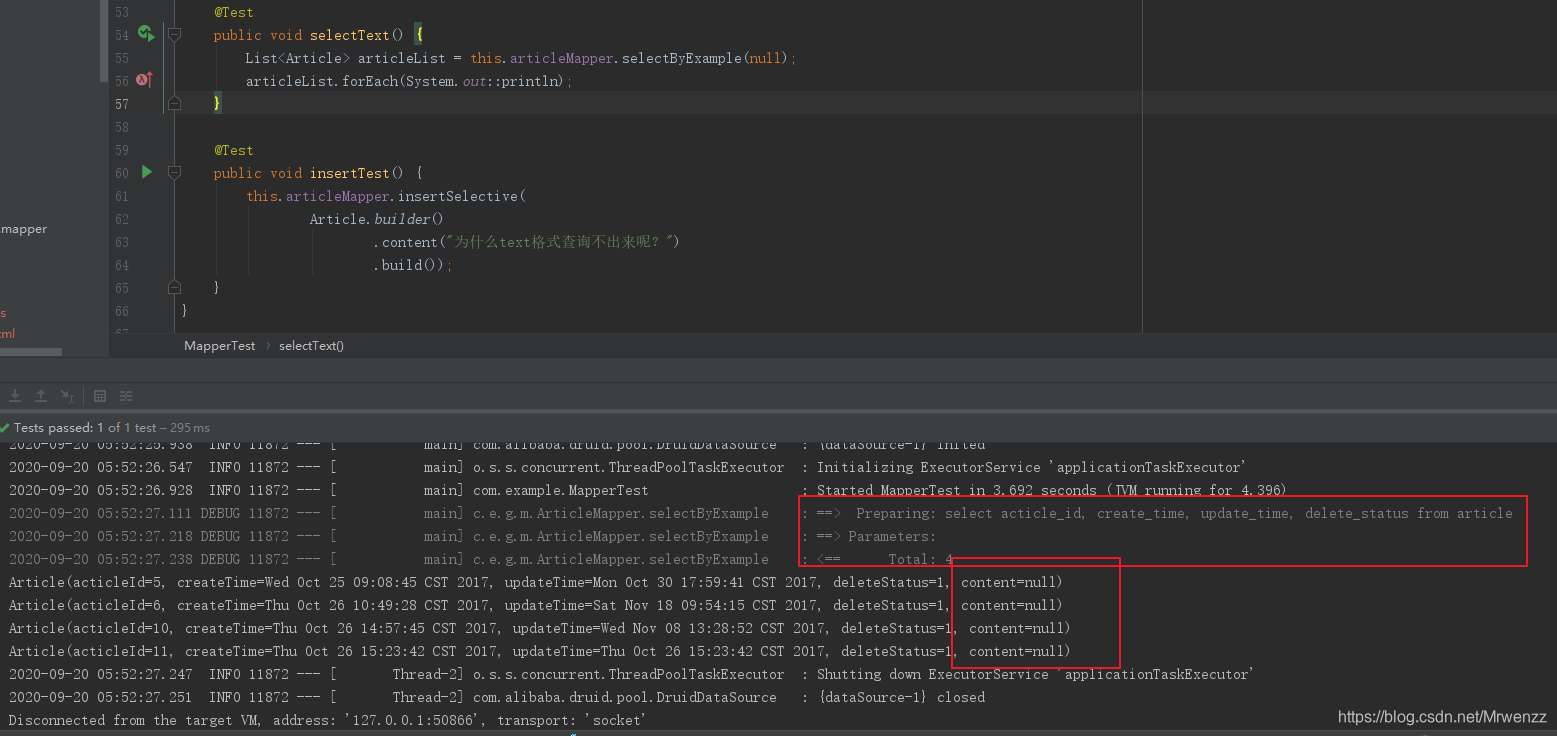This screenshot has width=1557, height=736.
Task: Click the insertTest method name in code
Action: [350, 173]
